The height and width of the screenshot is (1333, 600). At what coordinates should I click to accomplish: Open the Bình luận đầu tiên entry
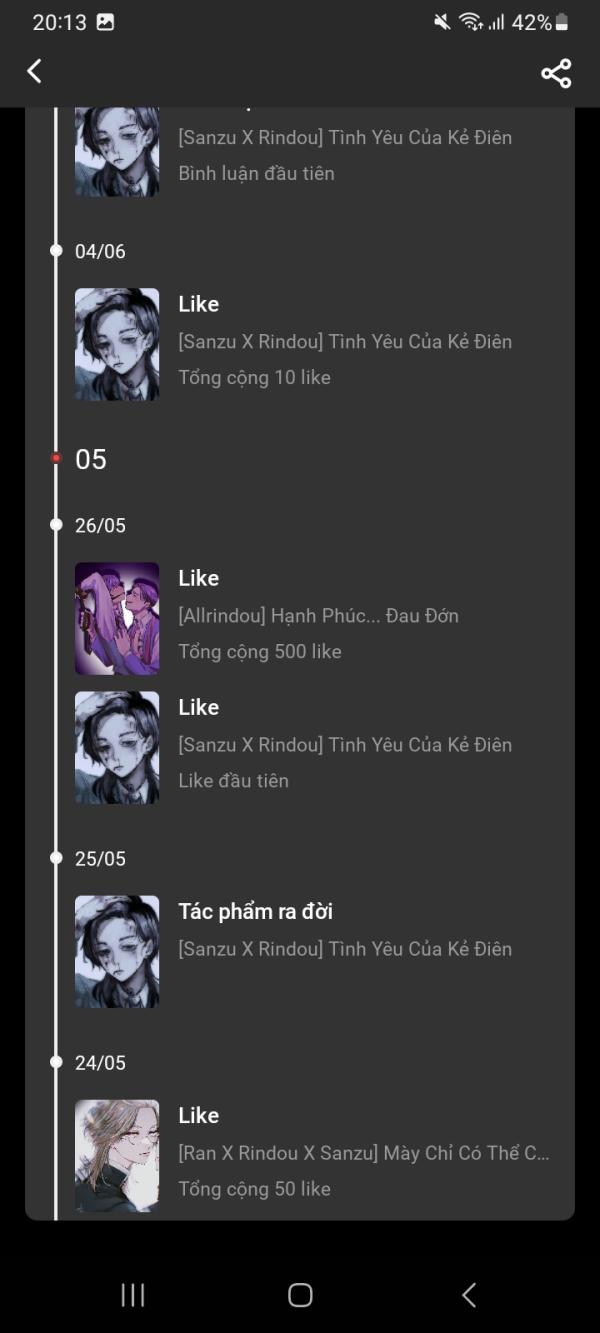315,152
